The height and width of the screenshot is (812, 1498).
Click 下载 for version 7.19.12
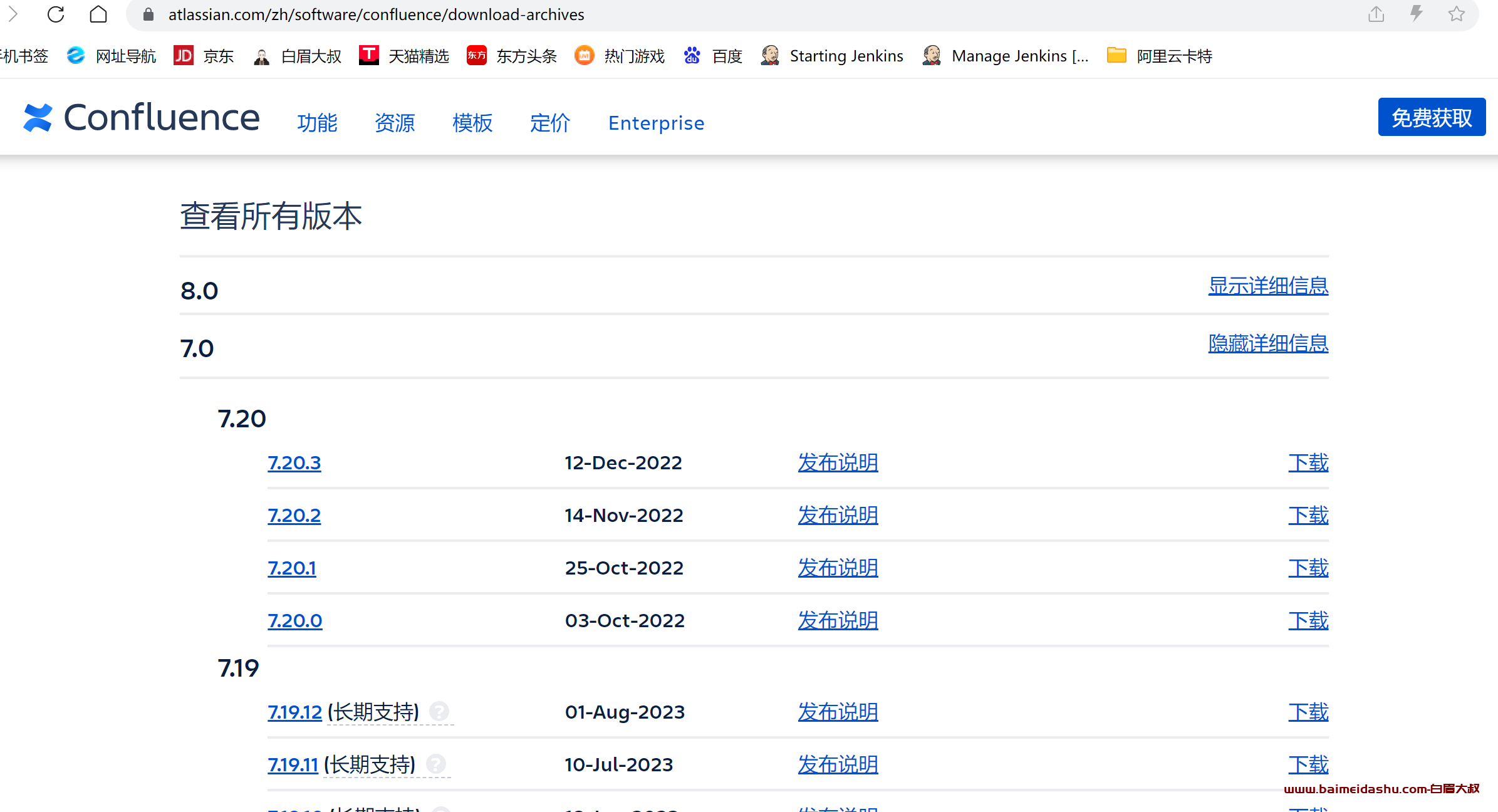[1308, 712]
